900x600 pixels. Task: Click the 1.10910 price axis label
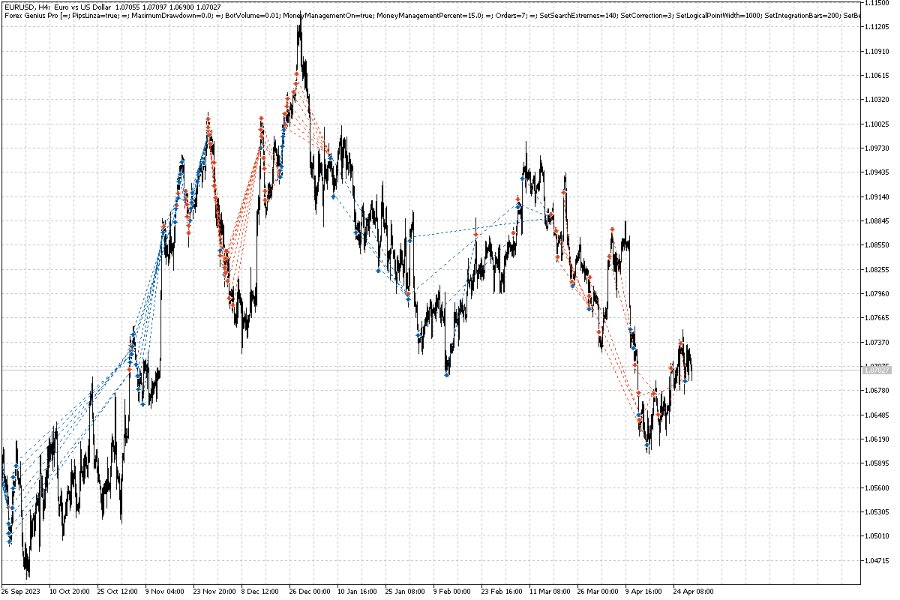point(876,52)
